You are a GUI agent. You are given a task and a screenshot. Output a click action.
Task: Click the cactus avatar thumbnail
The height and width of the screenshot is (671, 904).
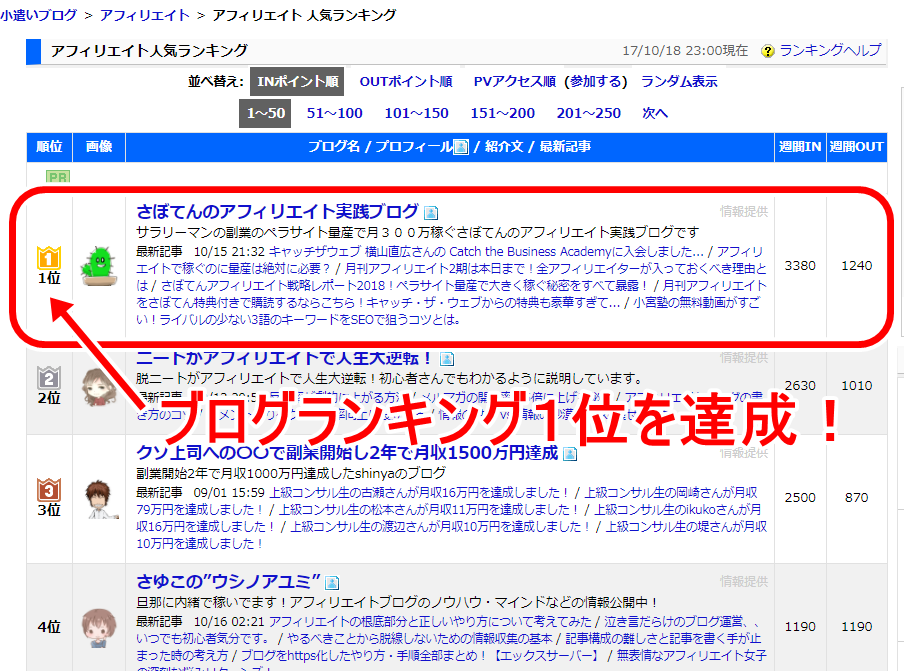[98, 265]
